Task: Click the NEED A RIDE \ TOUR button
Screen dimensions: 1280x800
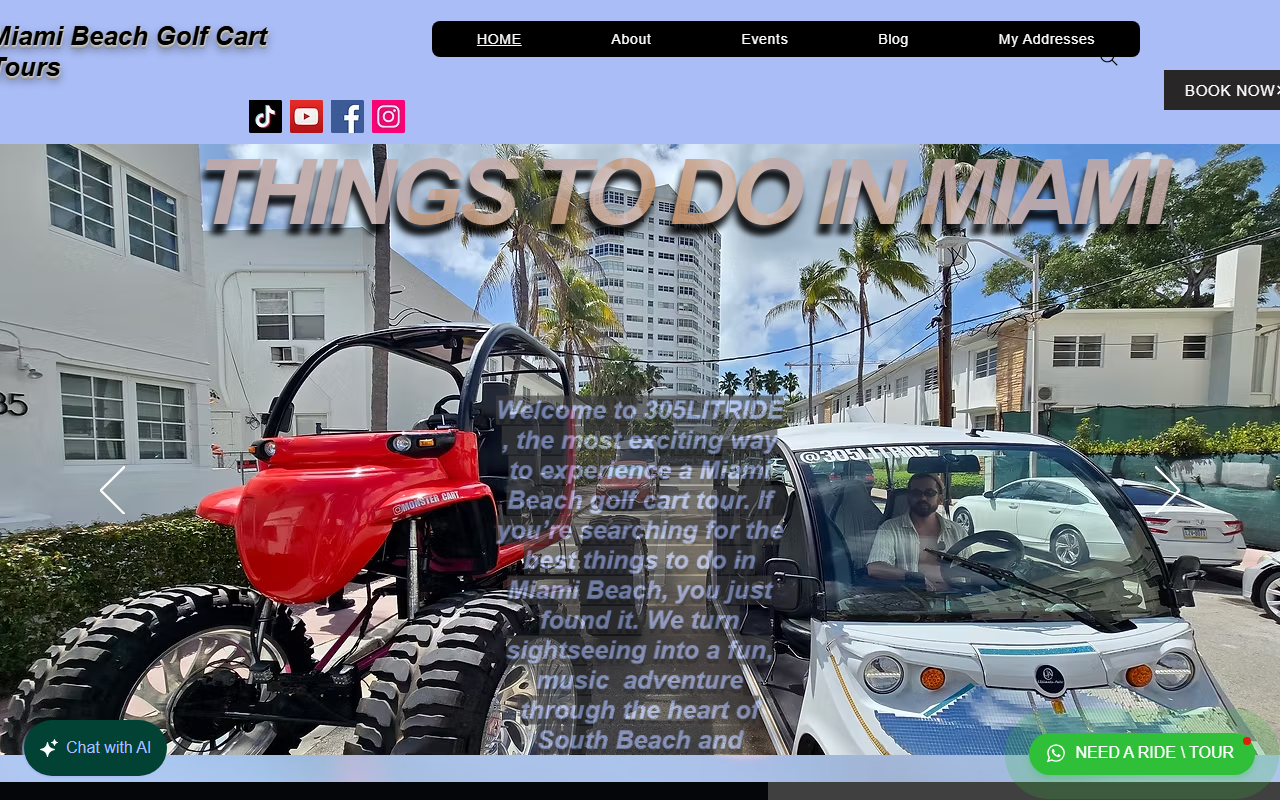Action: point(1141,753)
